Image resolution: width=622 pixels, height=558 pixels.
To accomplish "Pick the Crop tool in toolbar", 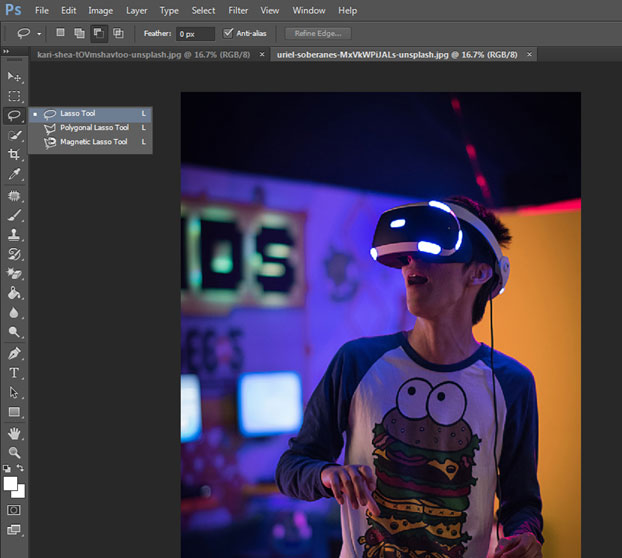I will point(14,155).
